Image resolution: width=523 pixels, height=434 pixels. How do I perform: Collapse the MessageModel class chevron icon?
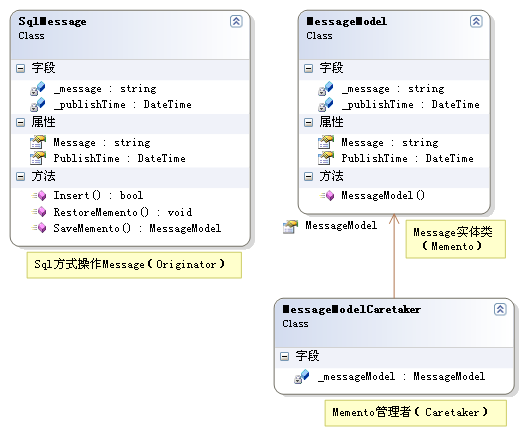click(x=476, y=21)
